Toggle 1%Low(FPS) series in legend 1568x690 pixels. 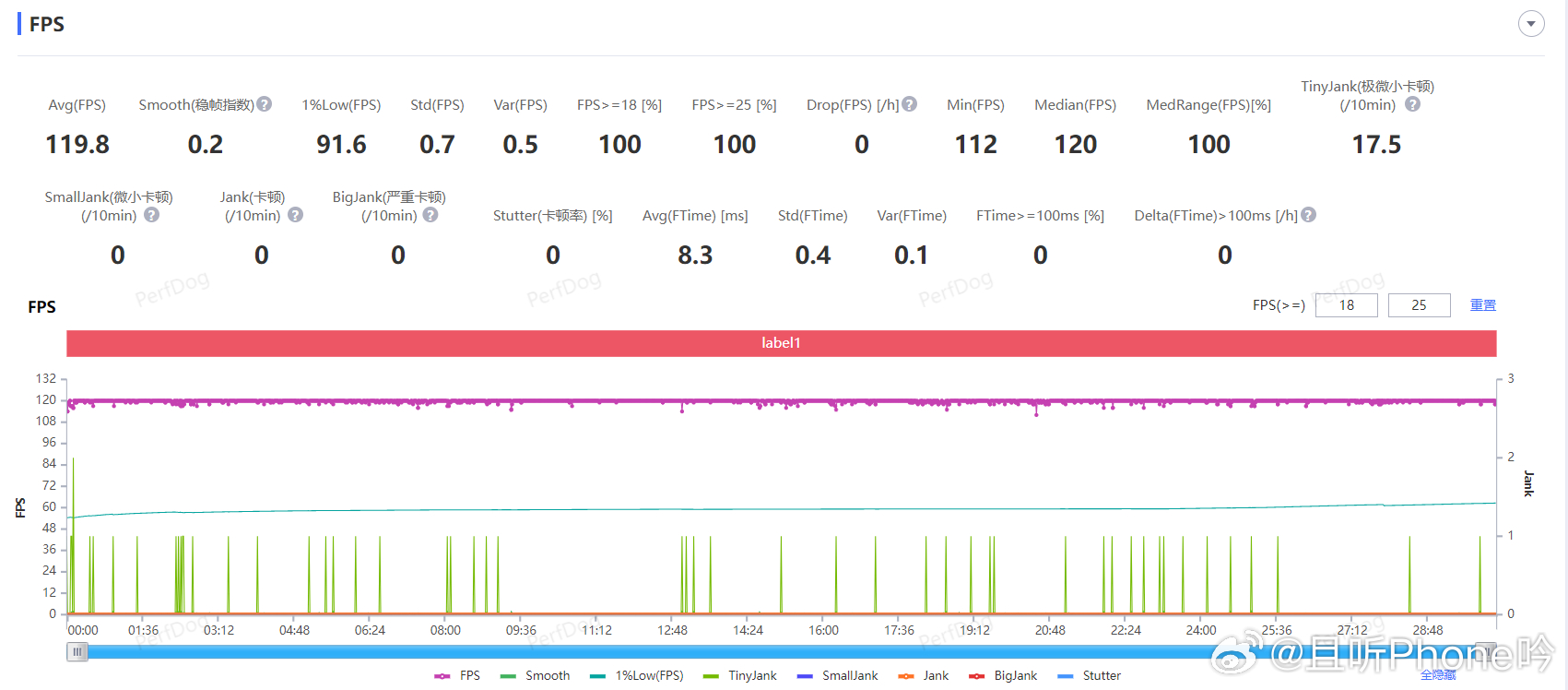click(x=637, y=676)
